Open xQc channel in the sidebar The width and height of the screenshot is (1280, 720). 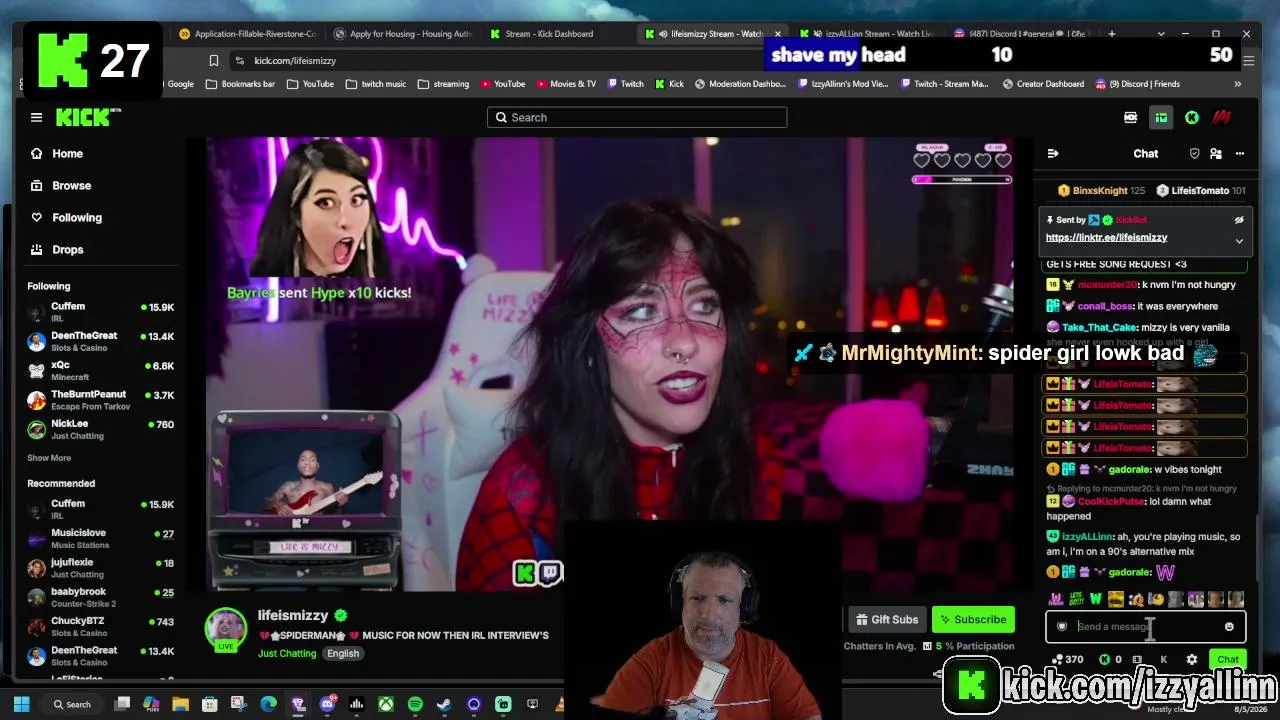100,371
